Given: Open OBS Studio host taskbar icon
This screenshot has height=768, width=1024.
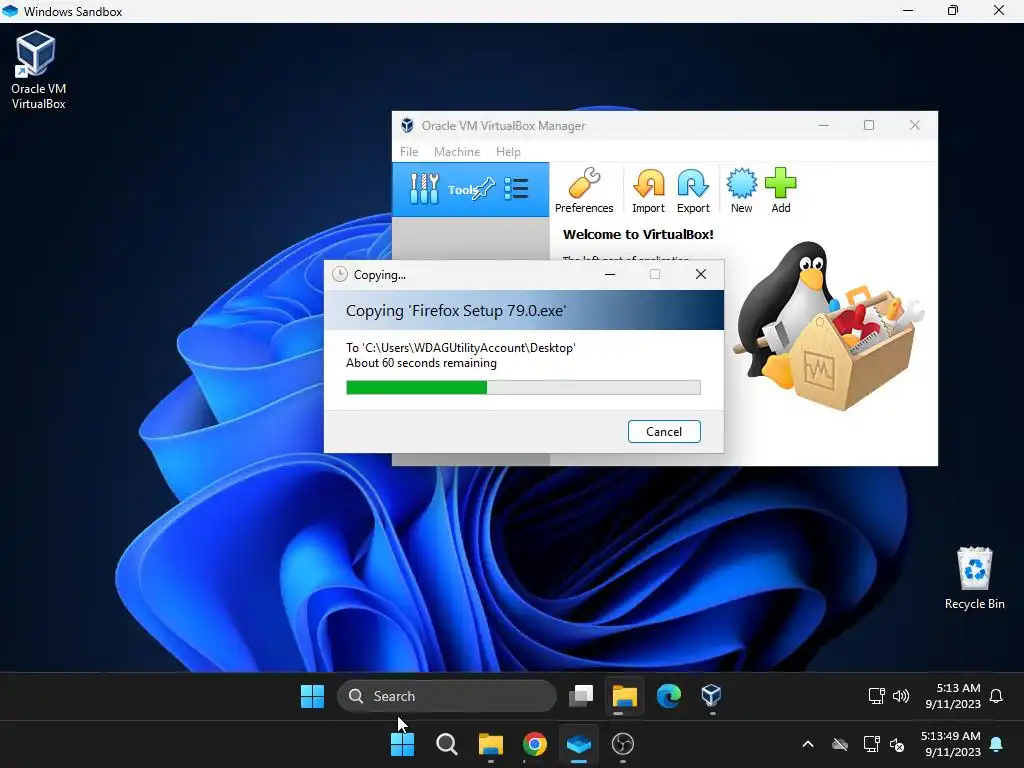Looking at the screenshot, I should [x=622, y=744].
